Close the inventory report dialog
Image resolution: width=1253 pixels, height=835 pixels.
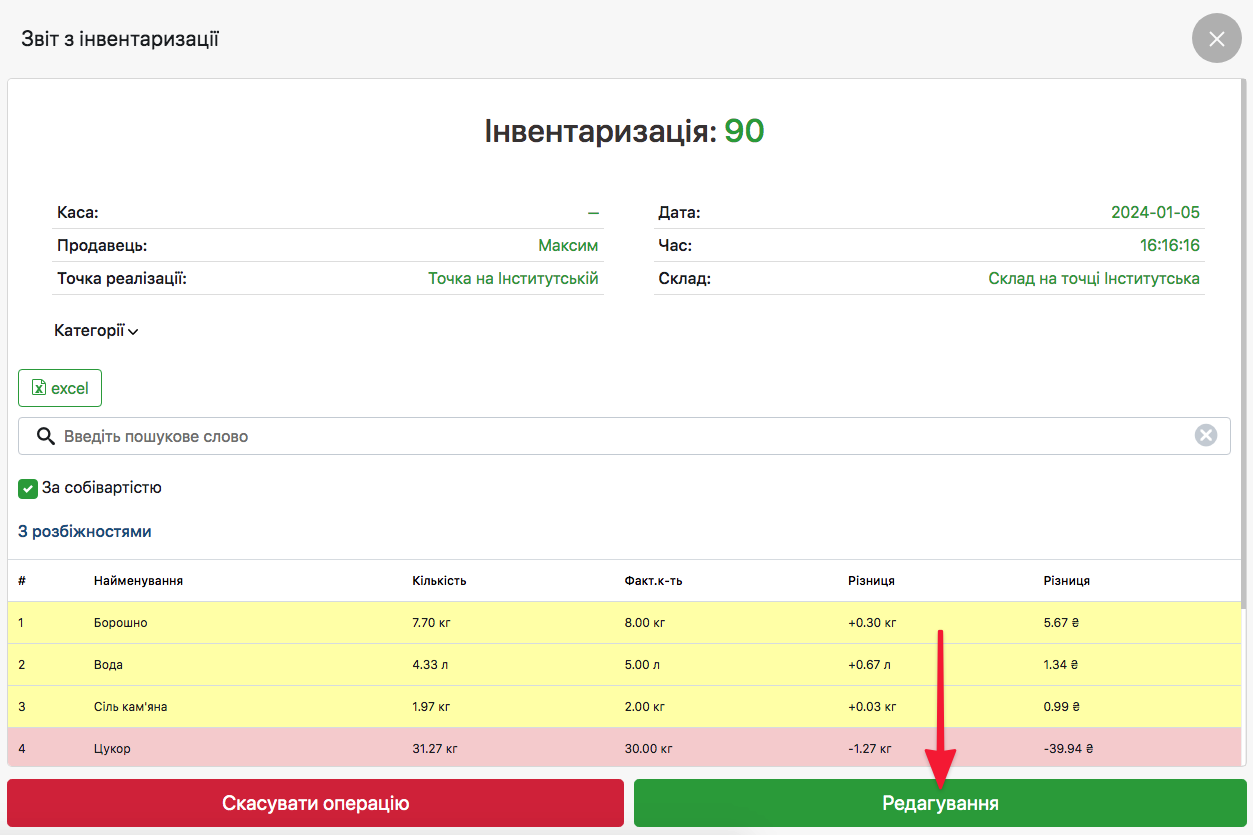[x=1216, y=39]
